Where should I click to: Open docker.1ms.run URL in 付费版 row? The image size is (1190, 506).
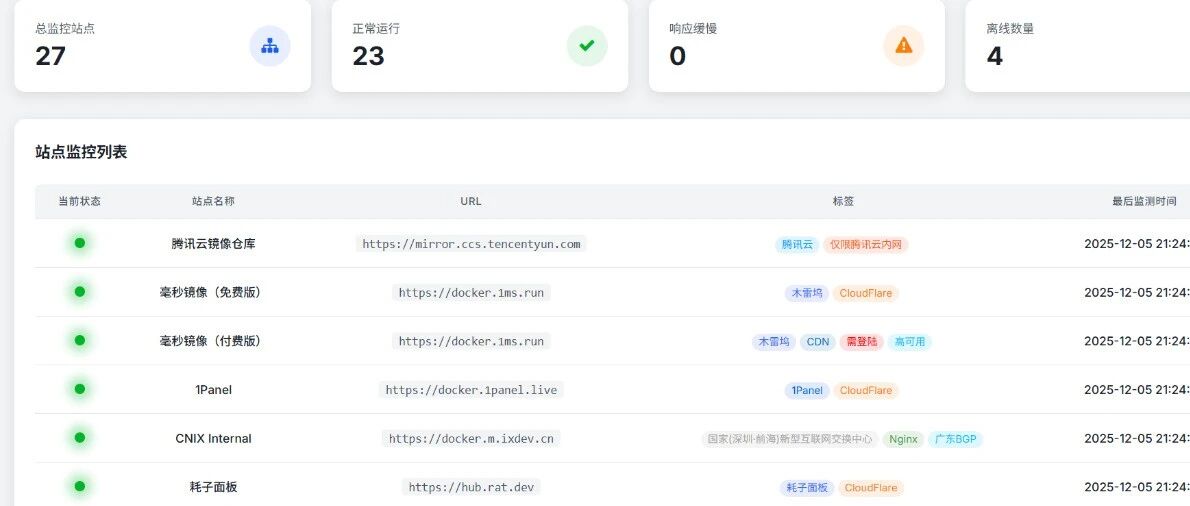(x=471, y=341)
